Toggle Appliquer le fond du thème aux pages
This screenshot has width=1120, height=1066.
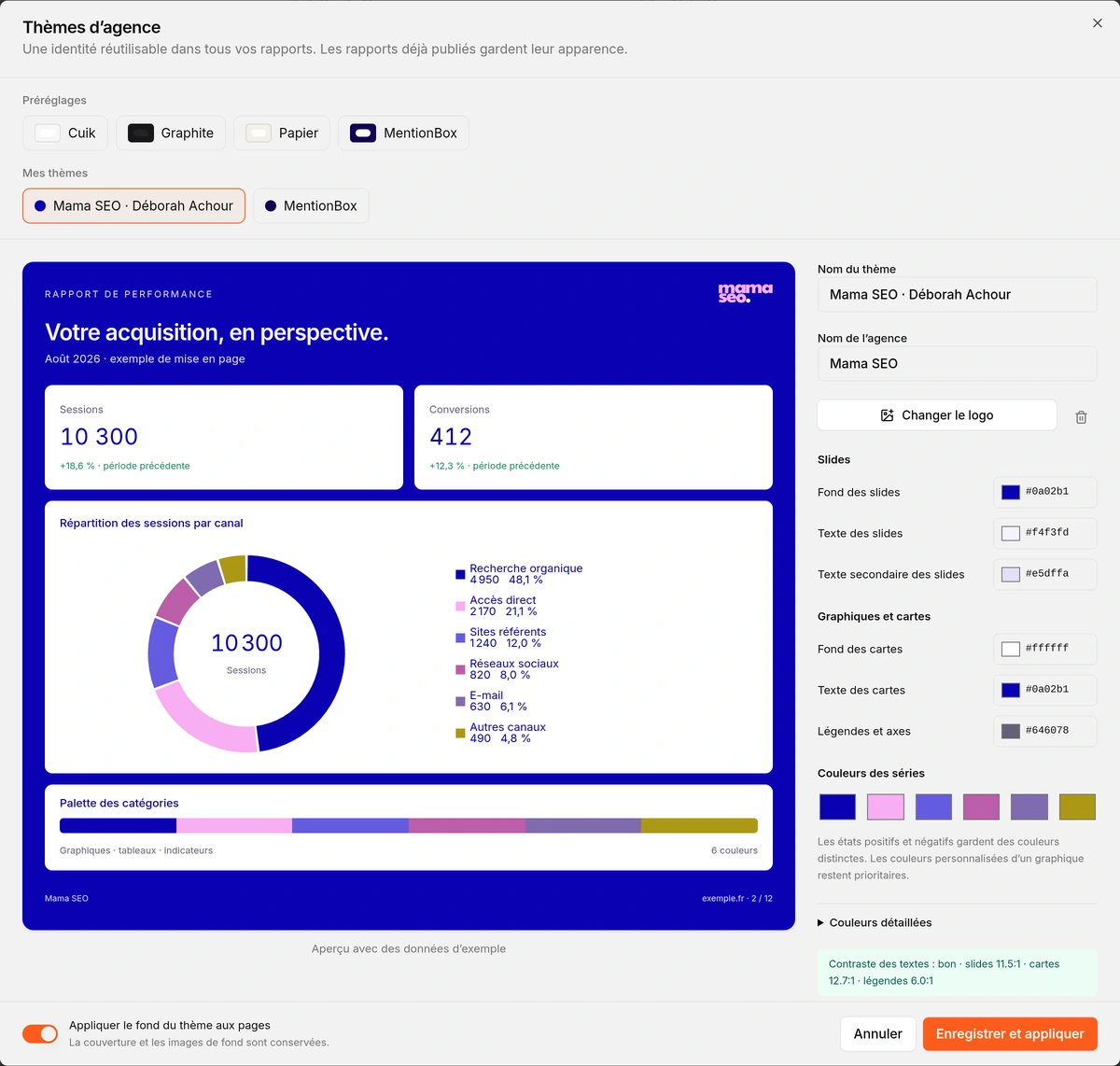tap(40, 1033)
